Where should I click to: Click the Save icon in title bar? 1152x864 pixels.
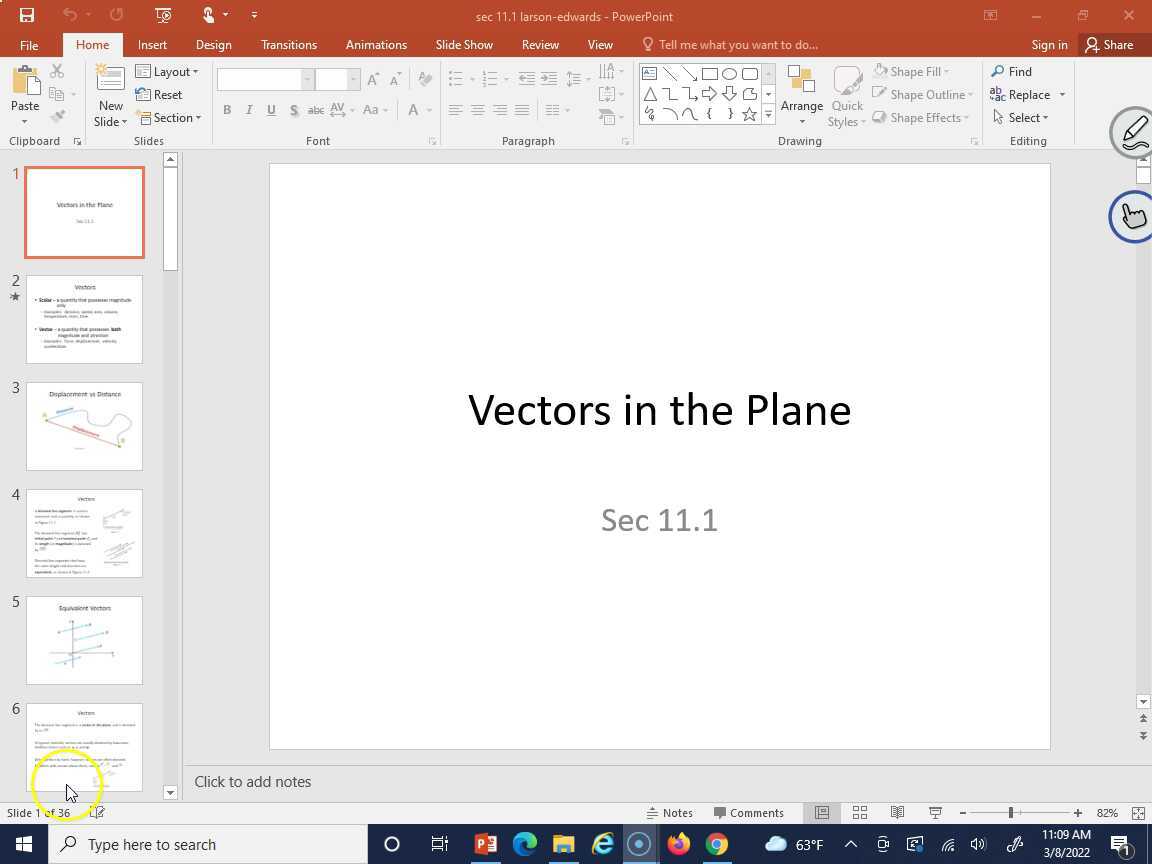click(x=27, y=15)
